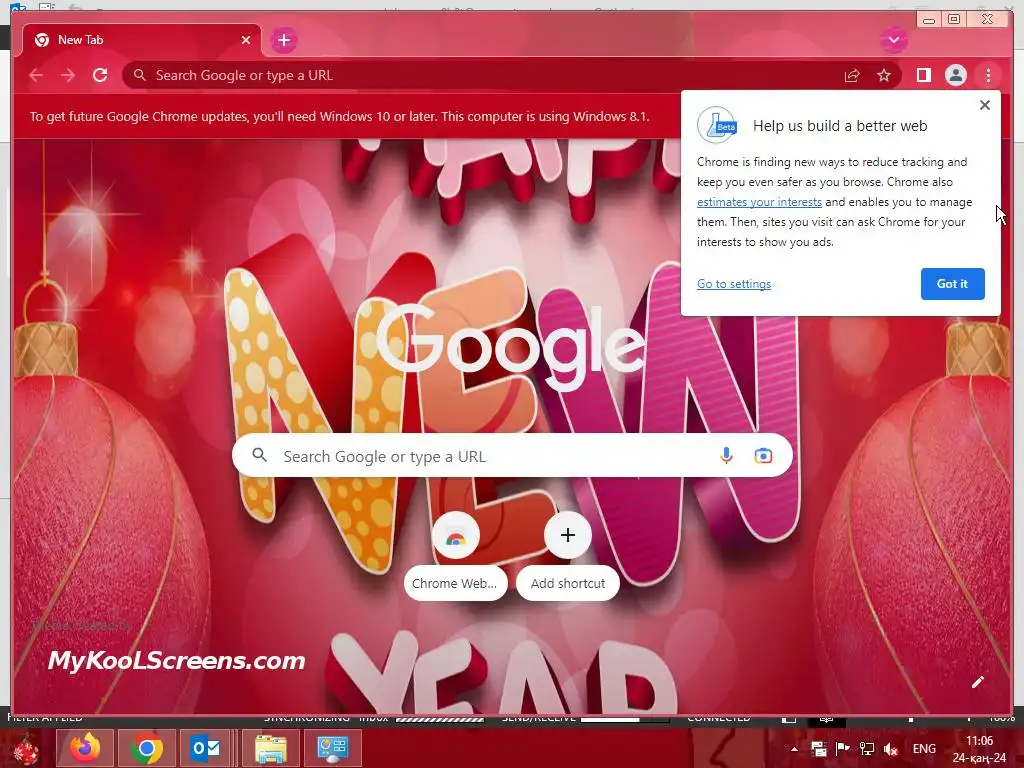Search by image with camera icon
Screen dimensions: 1024x768
[763, 456]
